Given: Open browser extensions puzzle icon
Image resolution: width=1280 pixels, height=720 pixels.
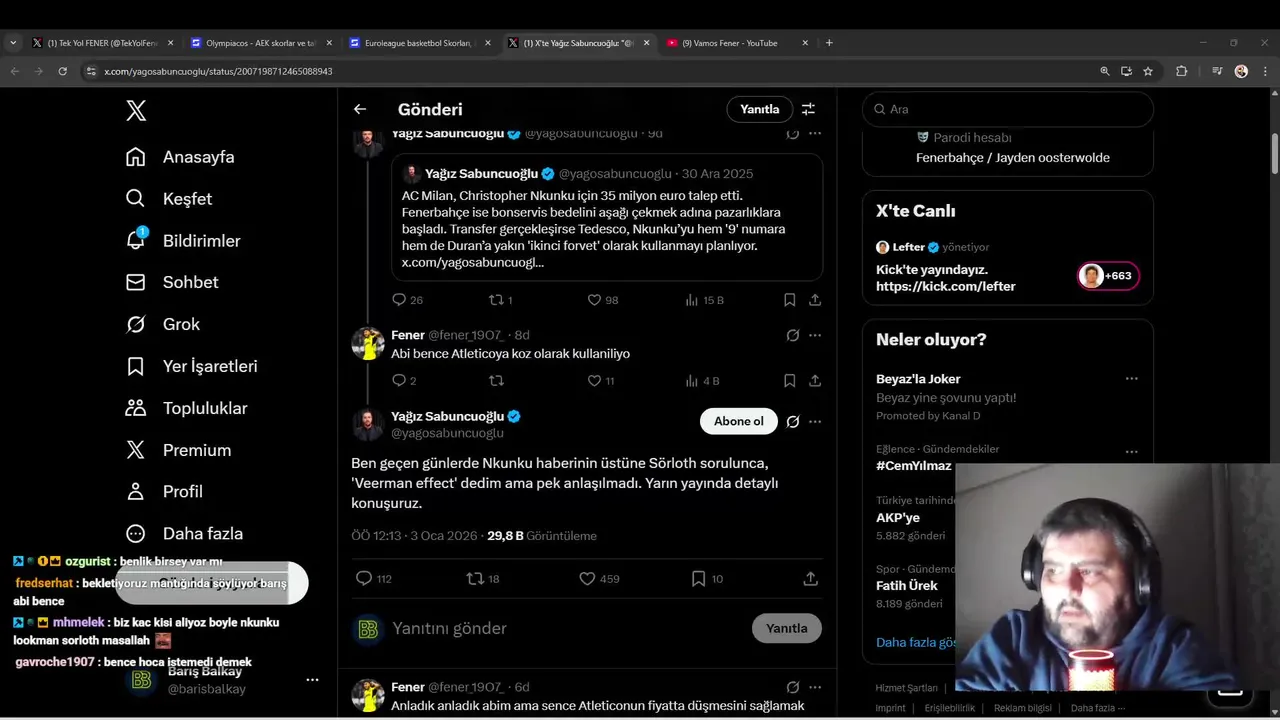Looking at the screenshot, I should point(1181,71).
